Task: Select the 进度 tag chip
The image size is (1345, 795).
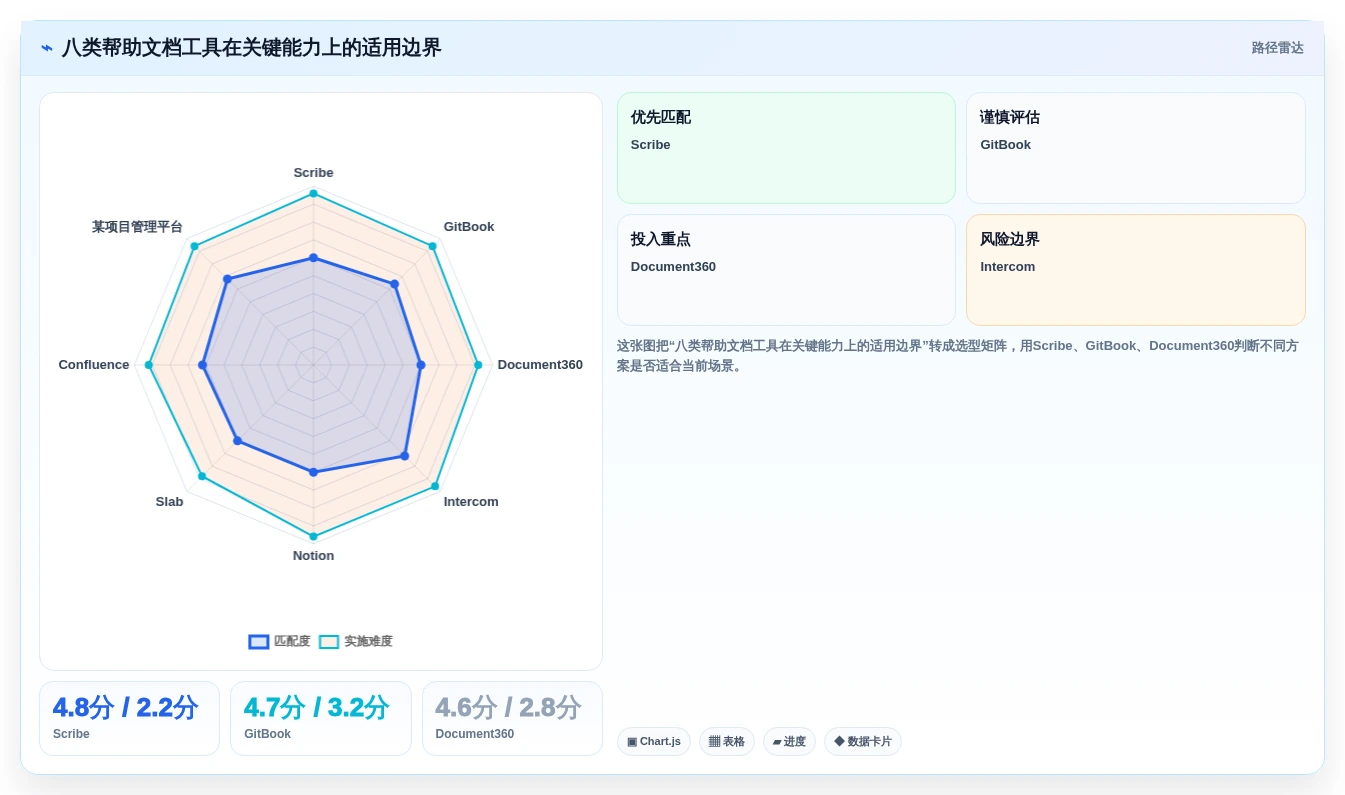Action: point(789,742)
